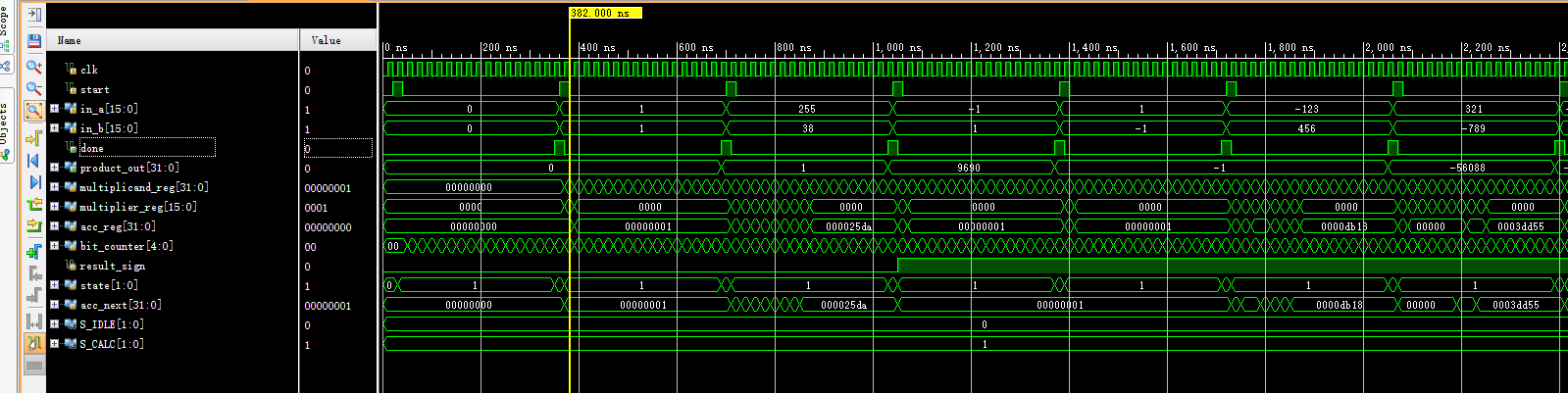Image resolution: width=1568 pixels, height=393 pixels.
Task: Expand the S_CALC[1:0] bus
Action: [54, 344]
